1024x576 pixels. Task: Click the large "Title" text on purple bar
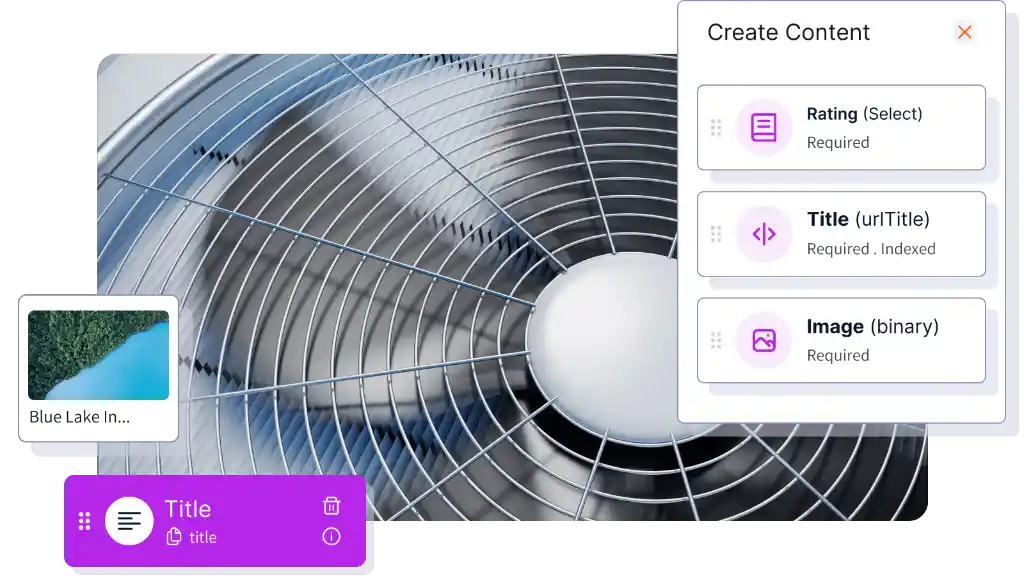click(x=188, y=509)
